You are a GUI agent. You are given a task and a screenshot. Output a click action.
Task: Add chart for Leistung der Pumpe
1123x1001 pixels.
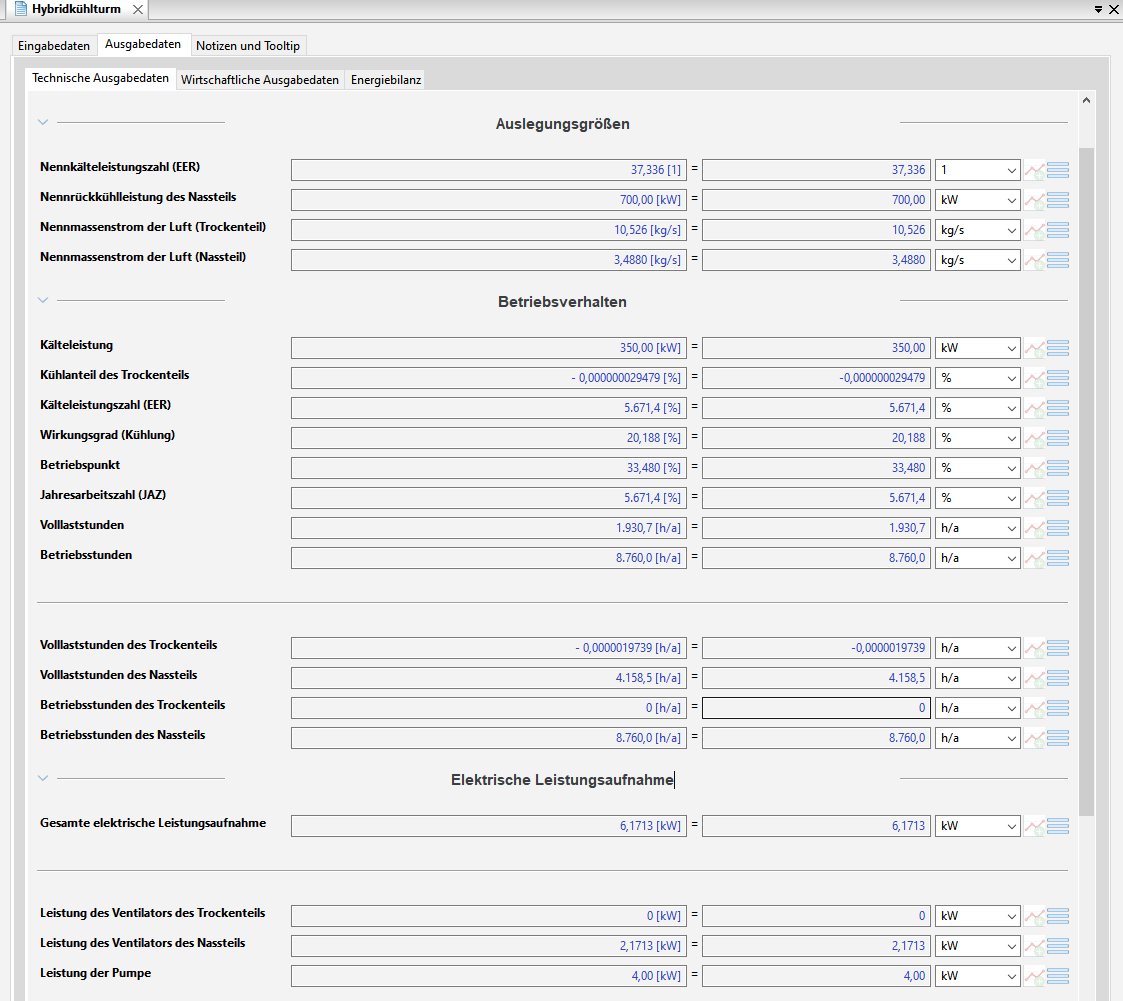[1034, 977]
